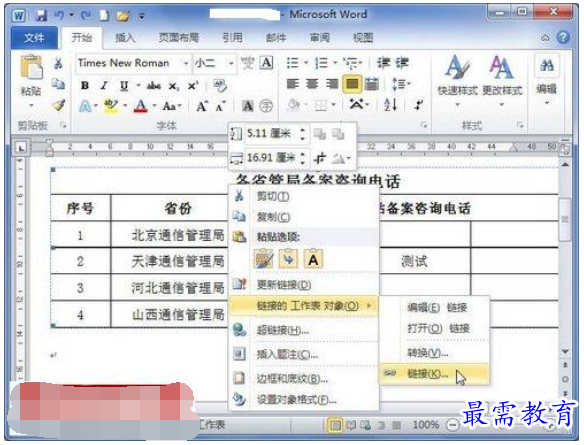The height and width of the screenshot is (445, 584).
Task: Toggle Underline formatting
Action: click(124, 86)
